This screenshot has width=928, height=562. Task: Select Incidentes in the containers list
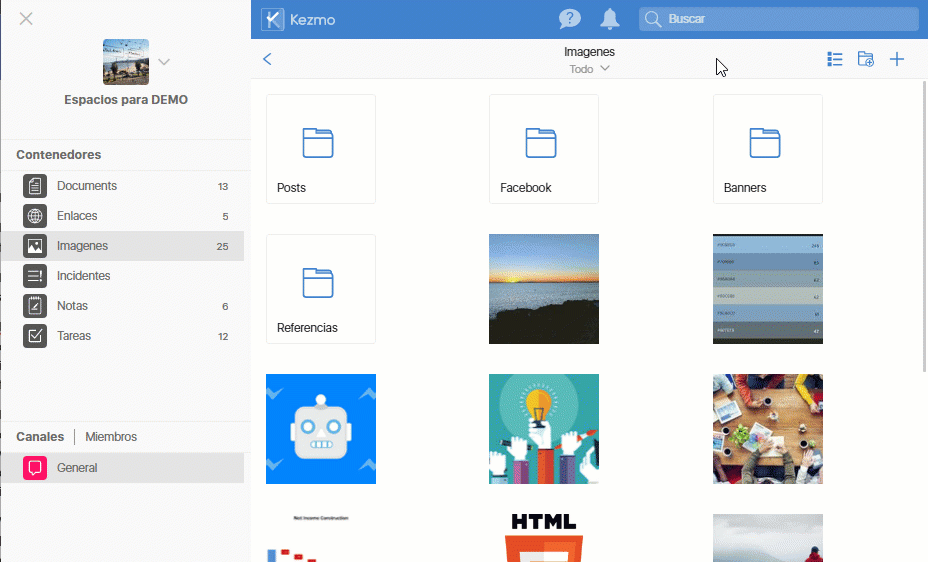click(123, 276)
